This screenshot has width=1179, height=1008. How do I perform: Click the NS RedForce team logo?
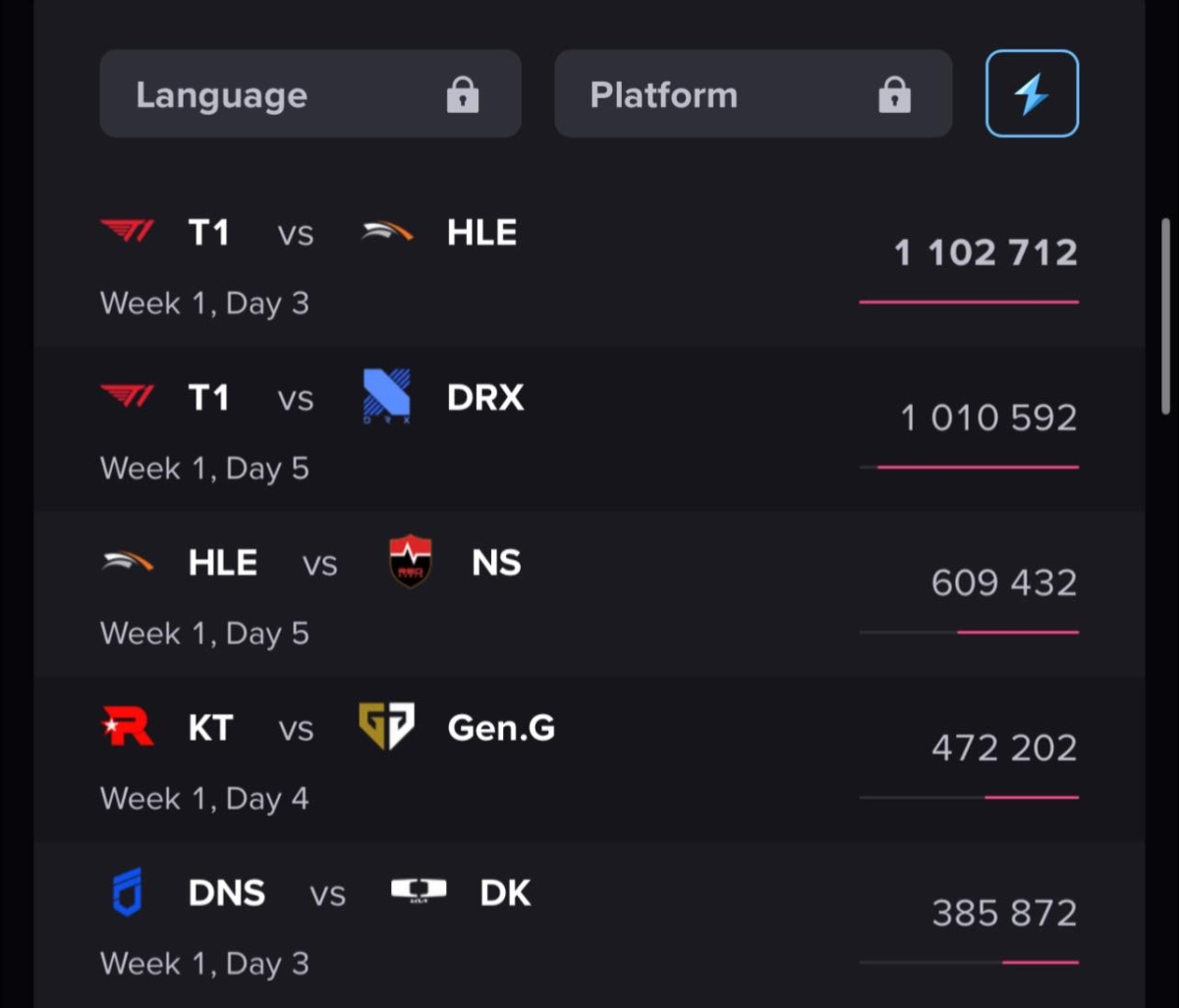[x=411, y=562]
